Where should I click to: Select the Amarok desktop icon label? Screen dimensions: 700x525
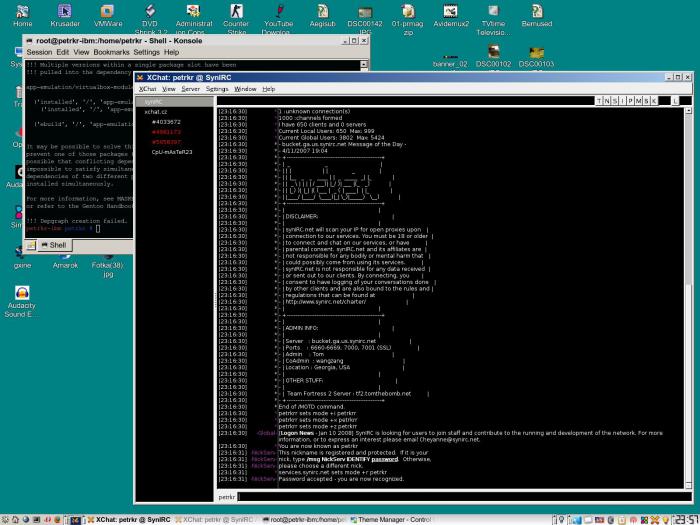pyautogui.click(x=65, y=265)
